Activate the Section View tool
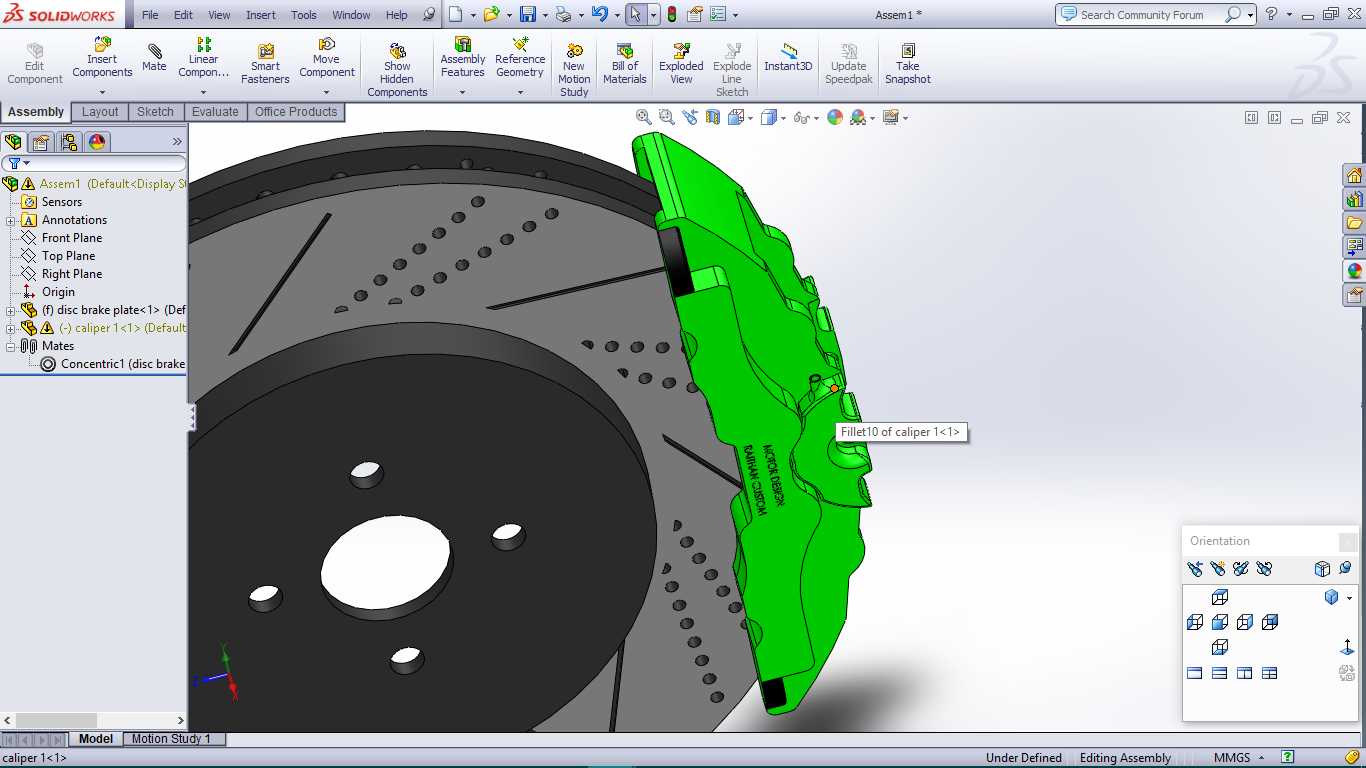Screen dimensions: 1366x768 (x=713, y=117)
